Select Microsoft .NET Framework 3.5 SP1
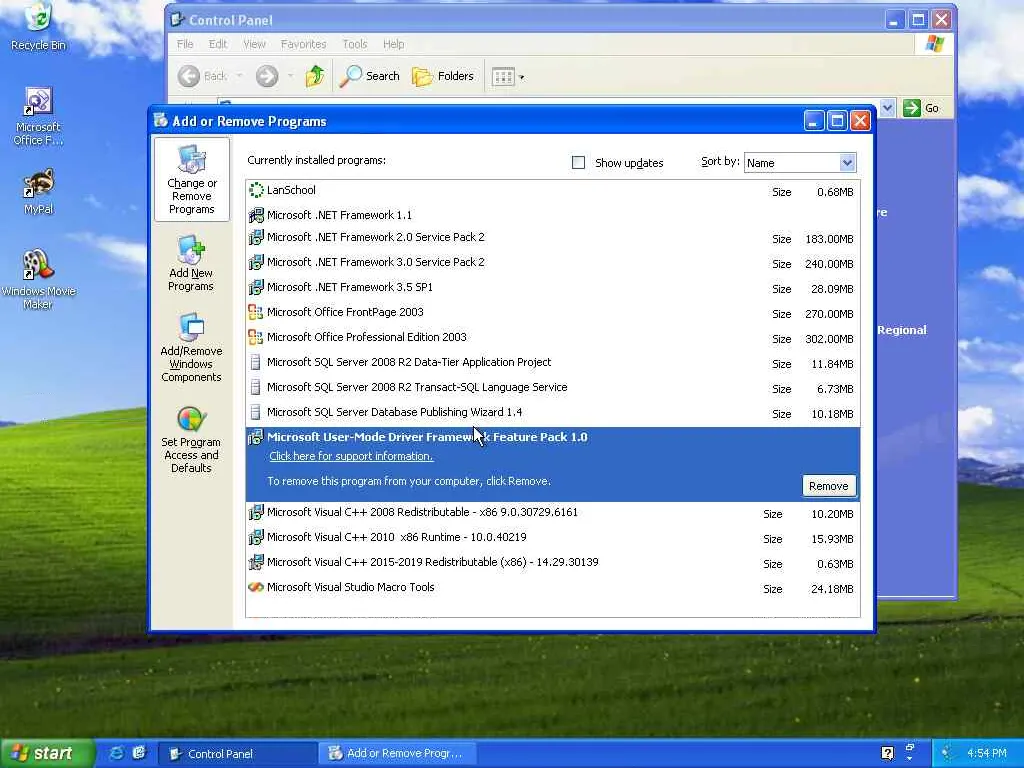1024x768 pixels. 552,287
